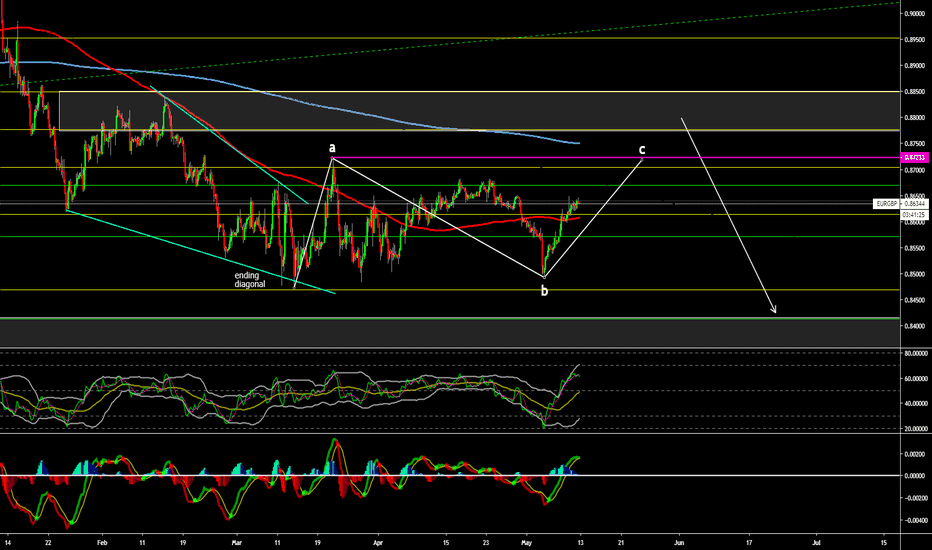
Task: Click the 13 date label on time axis
Action: pyautogui.click(x=580, y=542)
